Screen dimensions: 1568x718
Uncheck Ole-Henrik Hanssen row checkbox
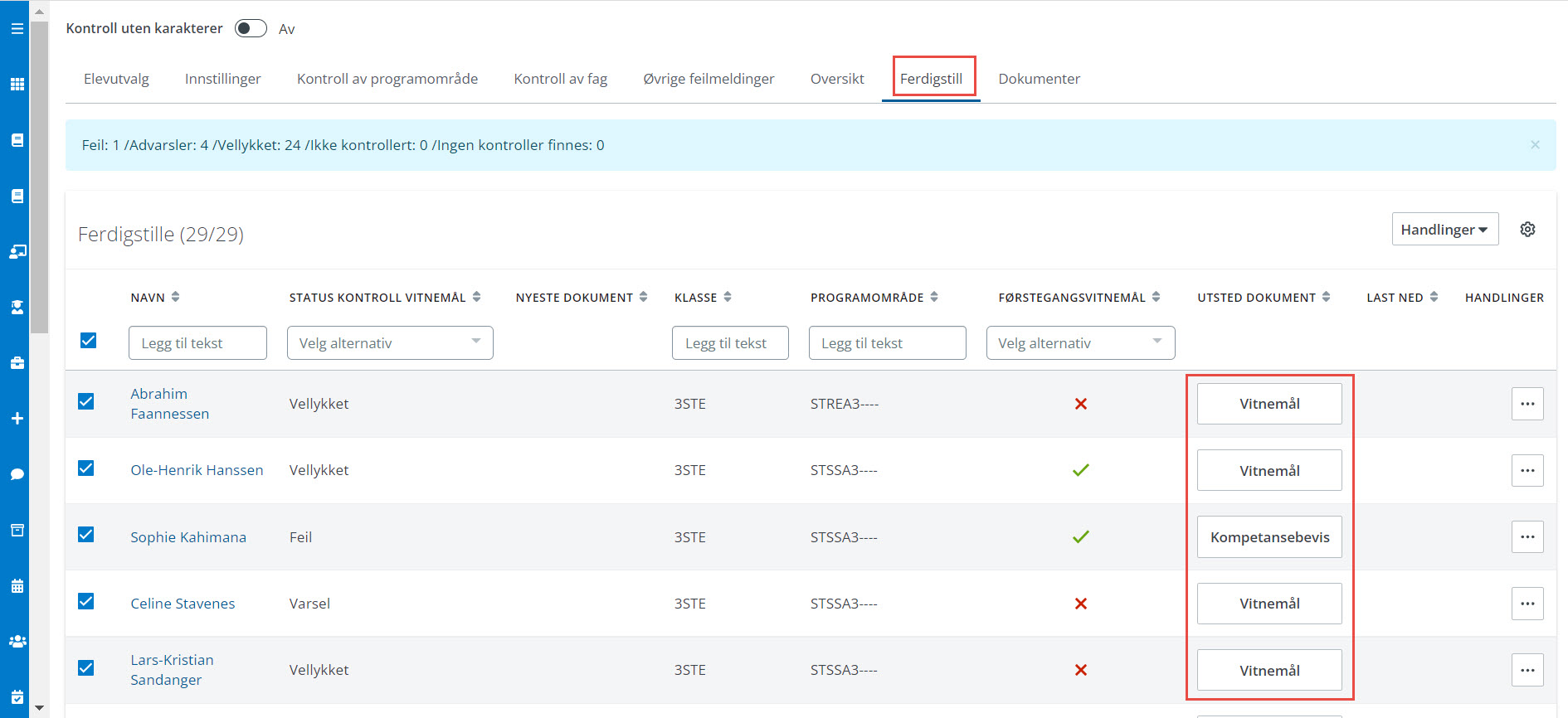[85, 468]
